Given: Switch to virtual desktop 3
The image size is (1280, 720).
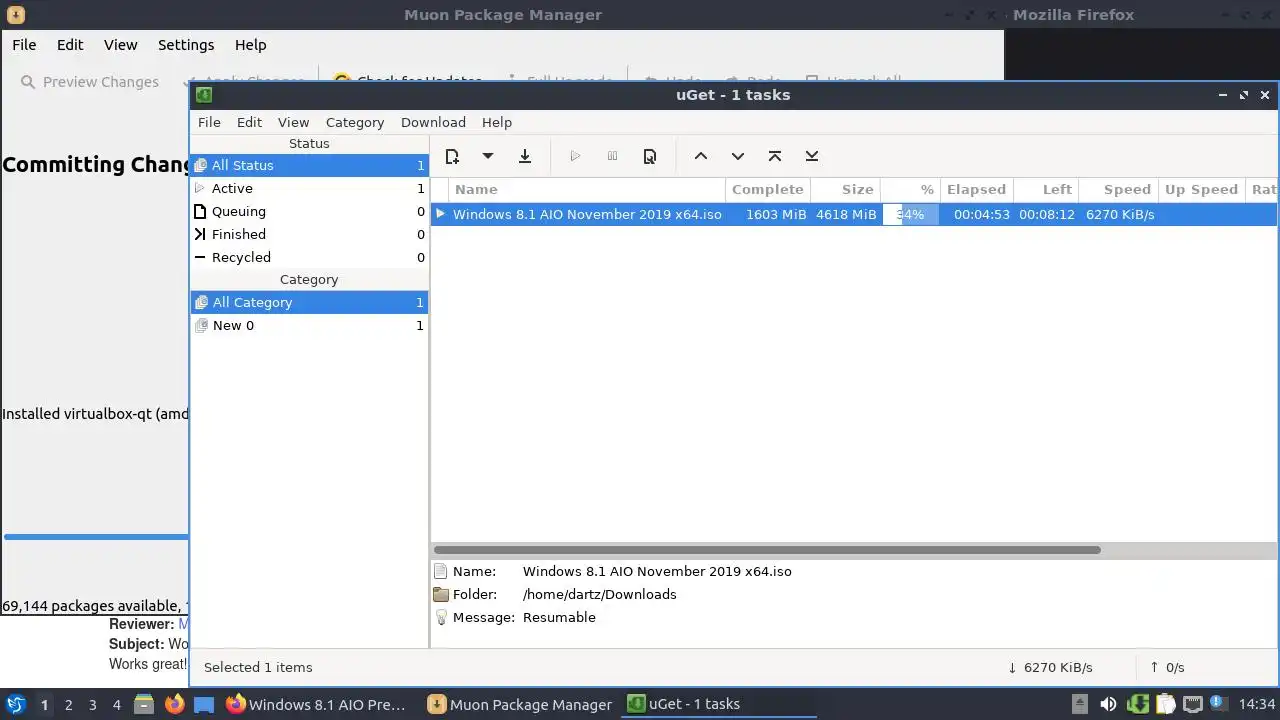Looking at the screenshot, I should pyautogui.click(x=92, y=705).
